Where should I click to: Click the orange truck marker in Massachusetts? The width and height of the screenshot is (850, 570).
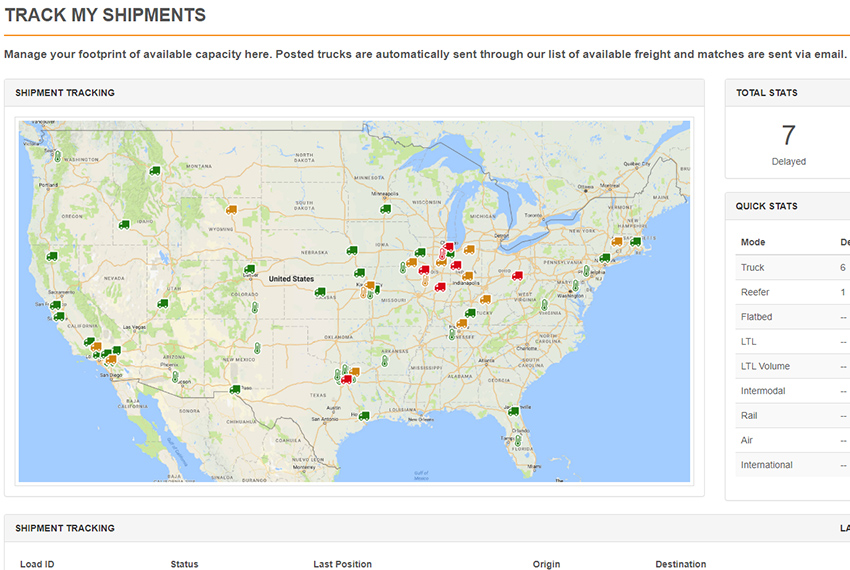click(x=617, y=241)
